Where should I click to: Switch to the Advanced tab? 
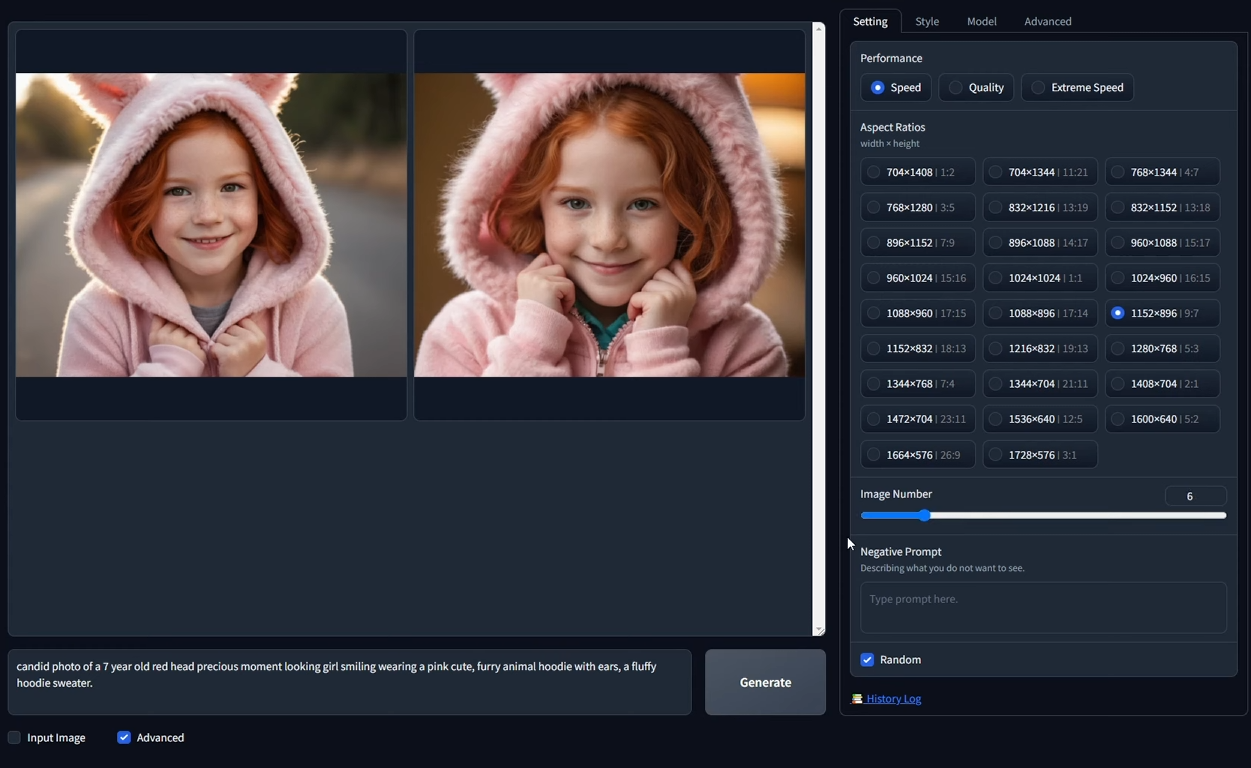click(x=1047, y=21)
